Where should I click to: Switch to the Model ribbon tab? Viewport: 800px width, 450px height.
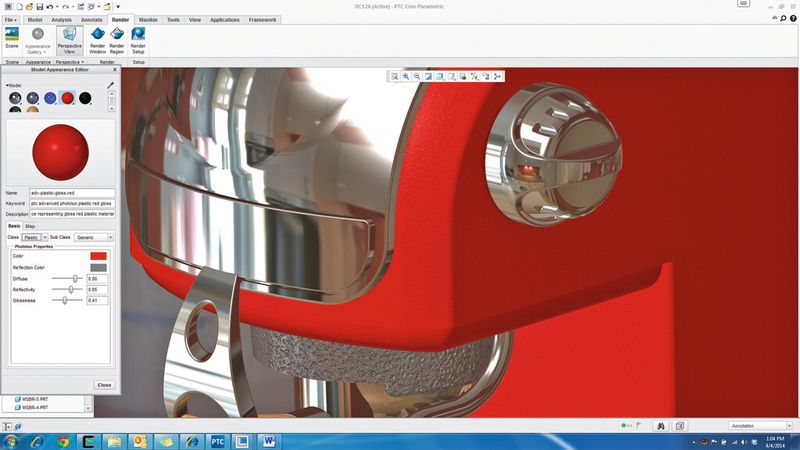[x=35, y=20]
